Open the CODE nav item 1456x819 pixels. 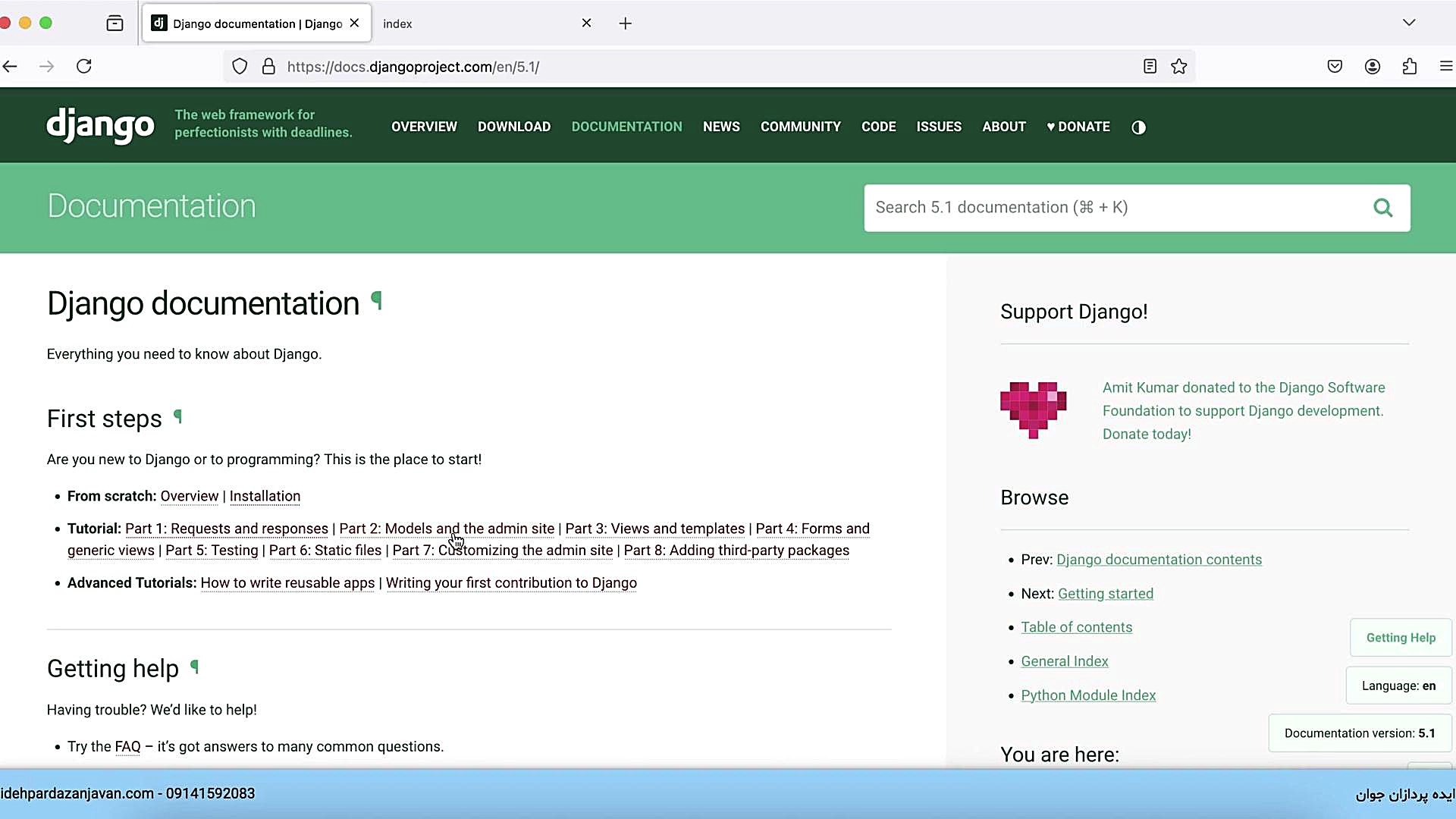pyautogui.click(x=879, y=127)
